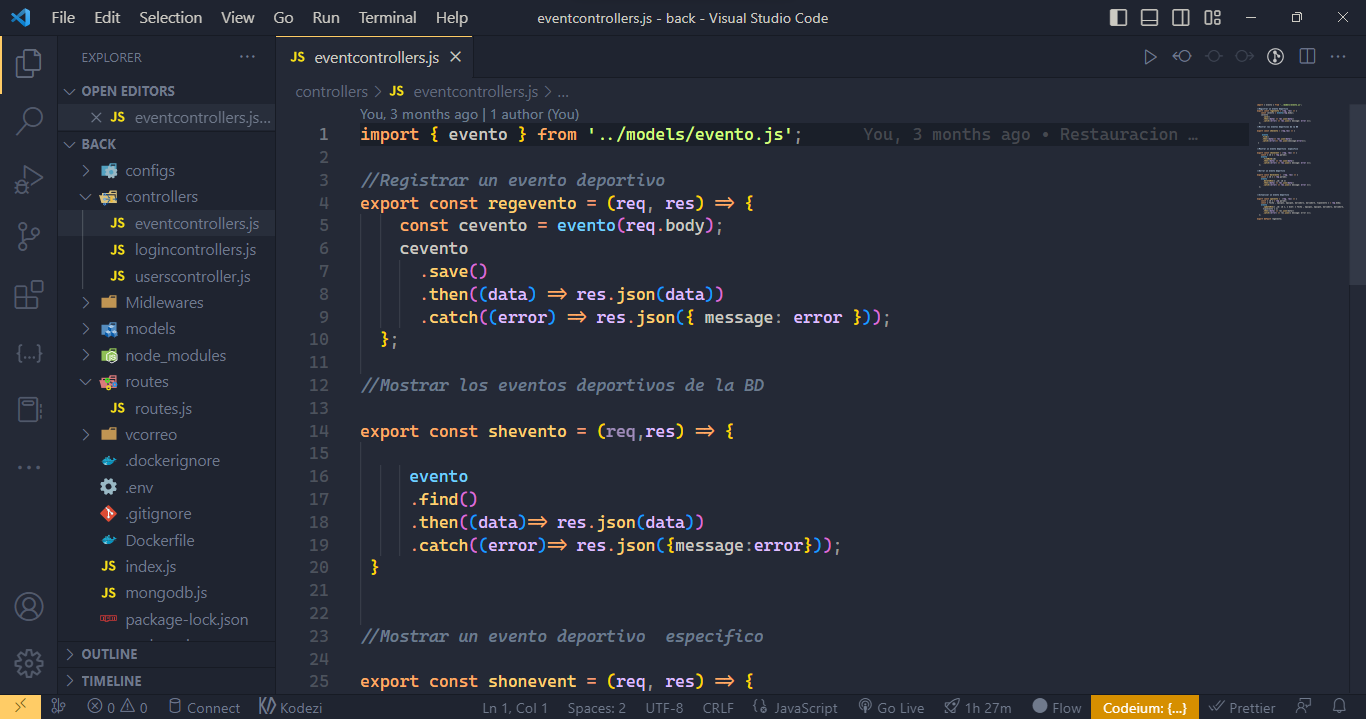Expand the Midlewares folder
This screenshot has height=719, width=1366.
coord(164,302)
